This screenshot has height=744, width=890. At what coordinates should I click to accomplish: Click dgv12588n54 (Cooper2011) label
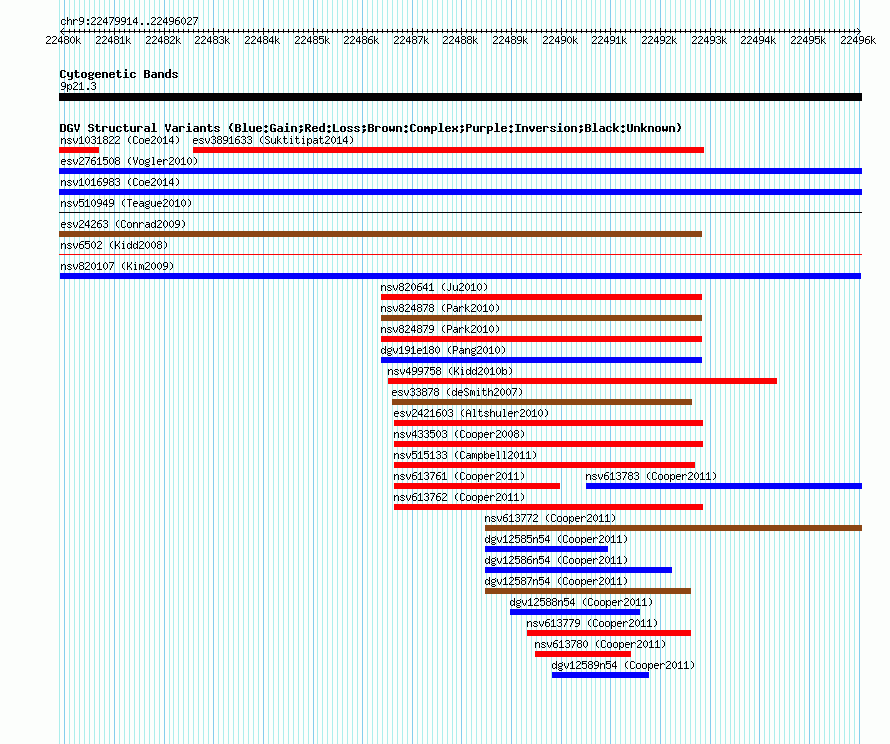(581, 602)
